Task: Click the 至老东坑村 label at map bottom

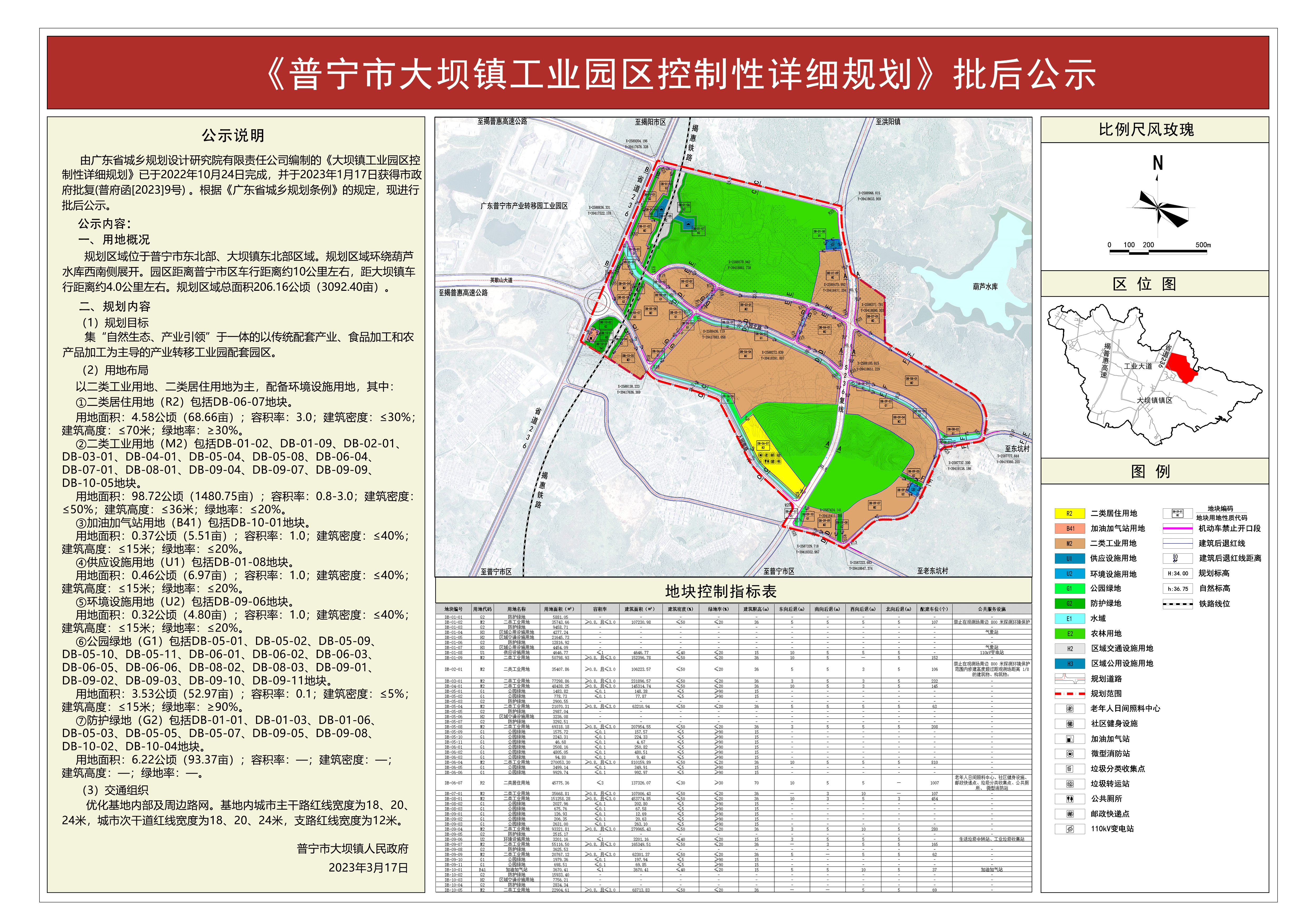Action: 932,571
